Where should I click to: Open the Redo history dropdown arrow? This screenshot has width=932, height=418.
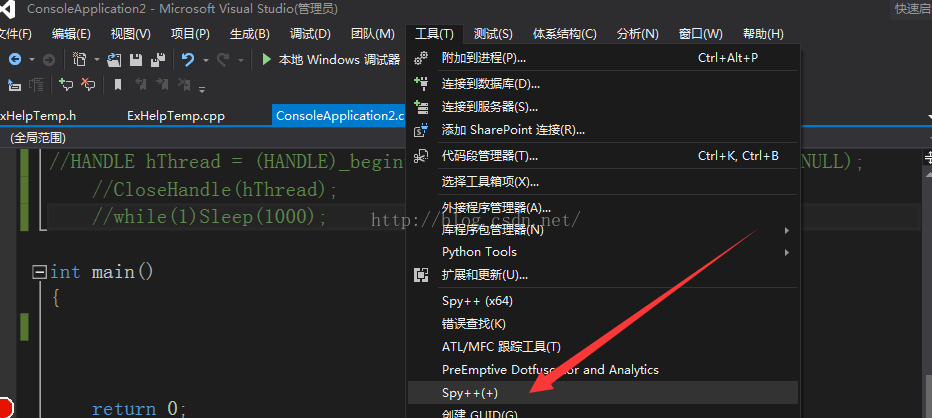(x=241, y=60)
